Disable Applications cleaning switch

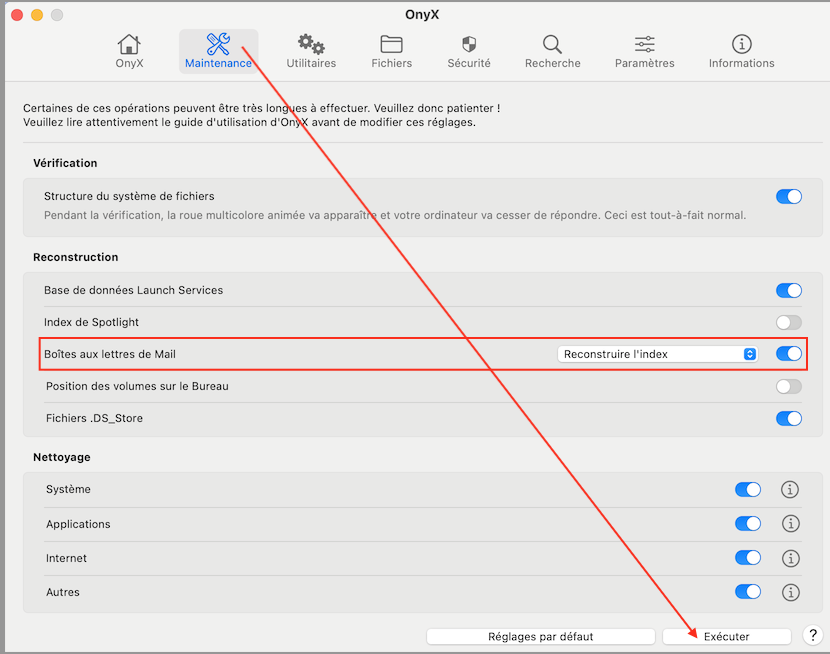(748, 524)
